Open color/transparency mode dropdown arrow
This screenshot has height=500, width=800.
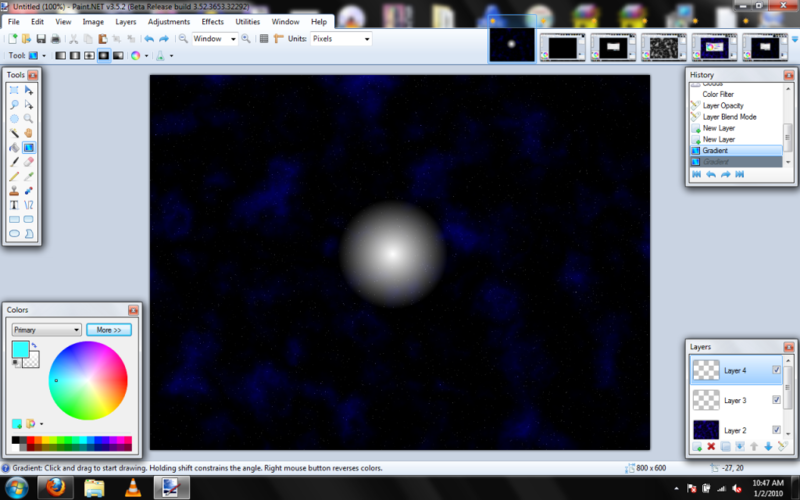click(x=146, y=56)
